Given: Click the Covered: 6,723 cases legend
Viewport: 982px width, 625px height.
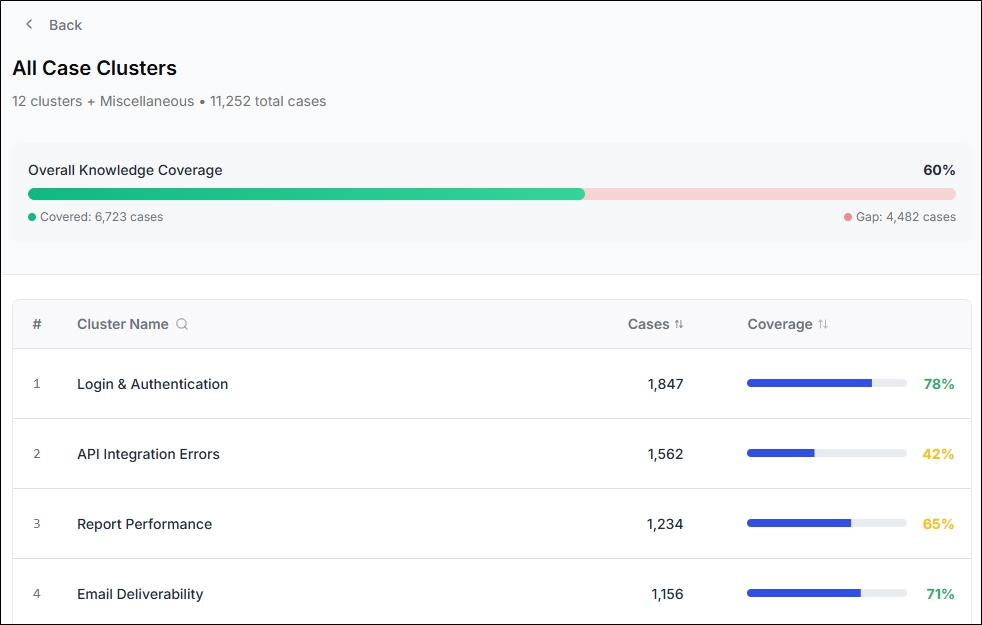Looking at the screenshot, I should [x=96, y=217].
